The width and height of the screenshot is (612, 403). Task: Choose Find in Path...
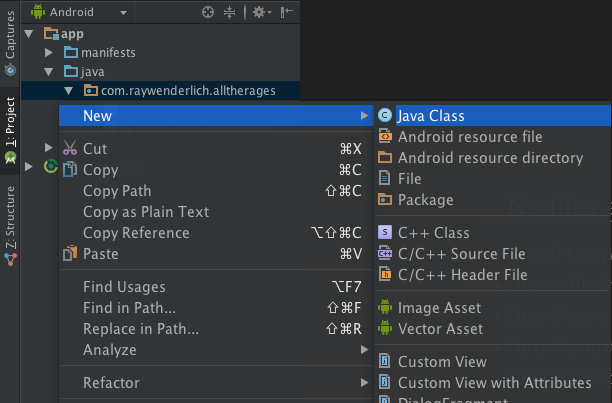(x=216, y=308)
